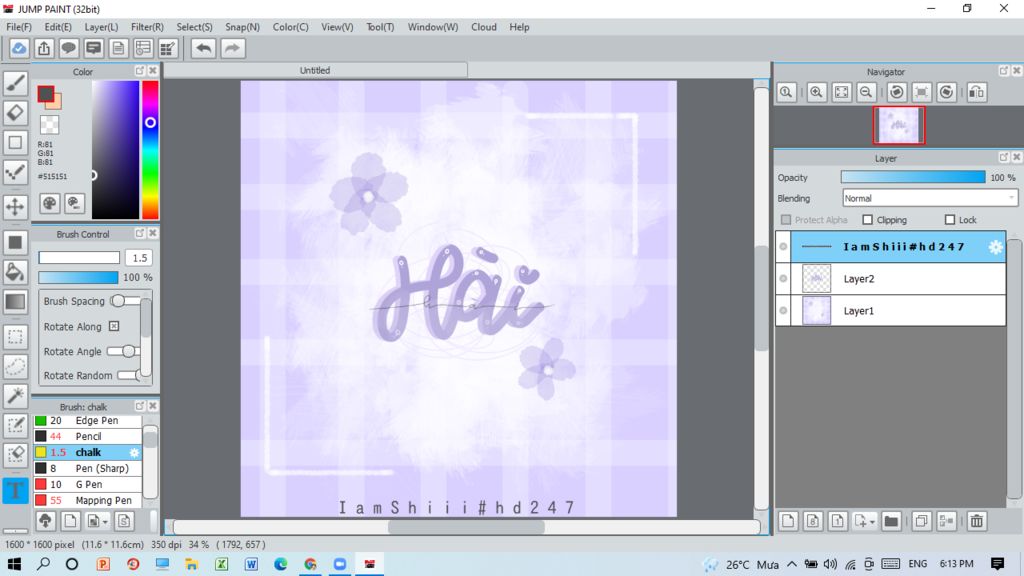Select the Brush tool in left toolbar
This screenshot has height=576, width=1024.
(x=15, y=83)
